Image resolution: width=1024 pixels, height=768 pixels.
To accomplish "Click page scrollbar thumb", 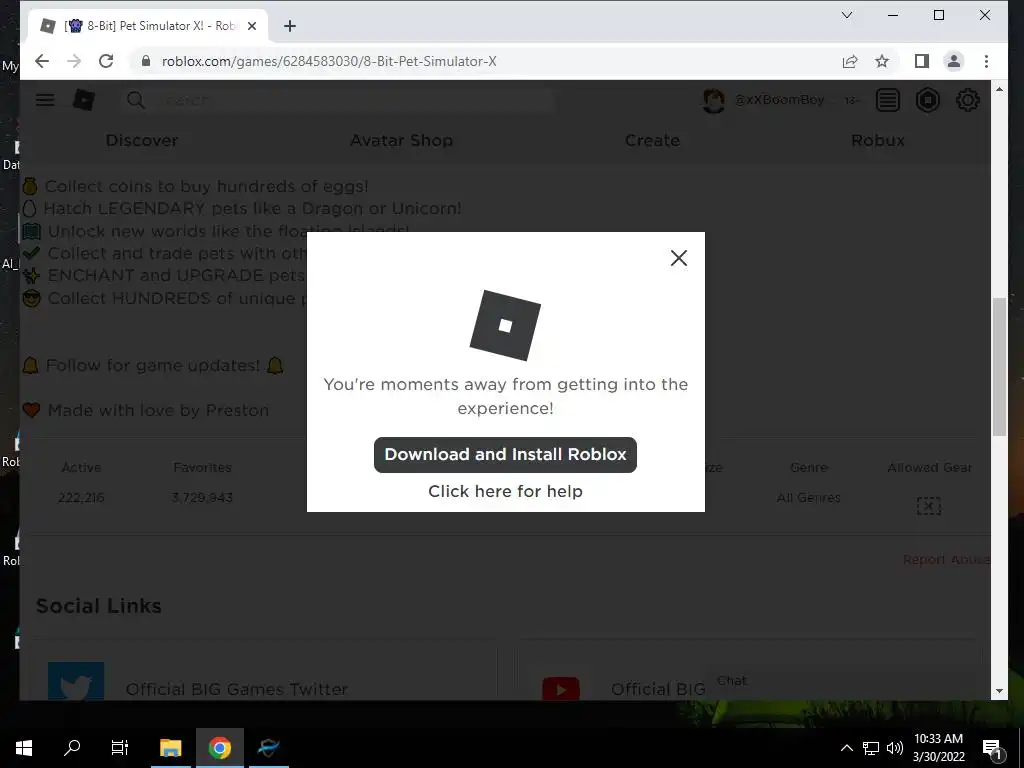I will click(999, 366).
